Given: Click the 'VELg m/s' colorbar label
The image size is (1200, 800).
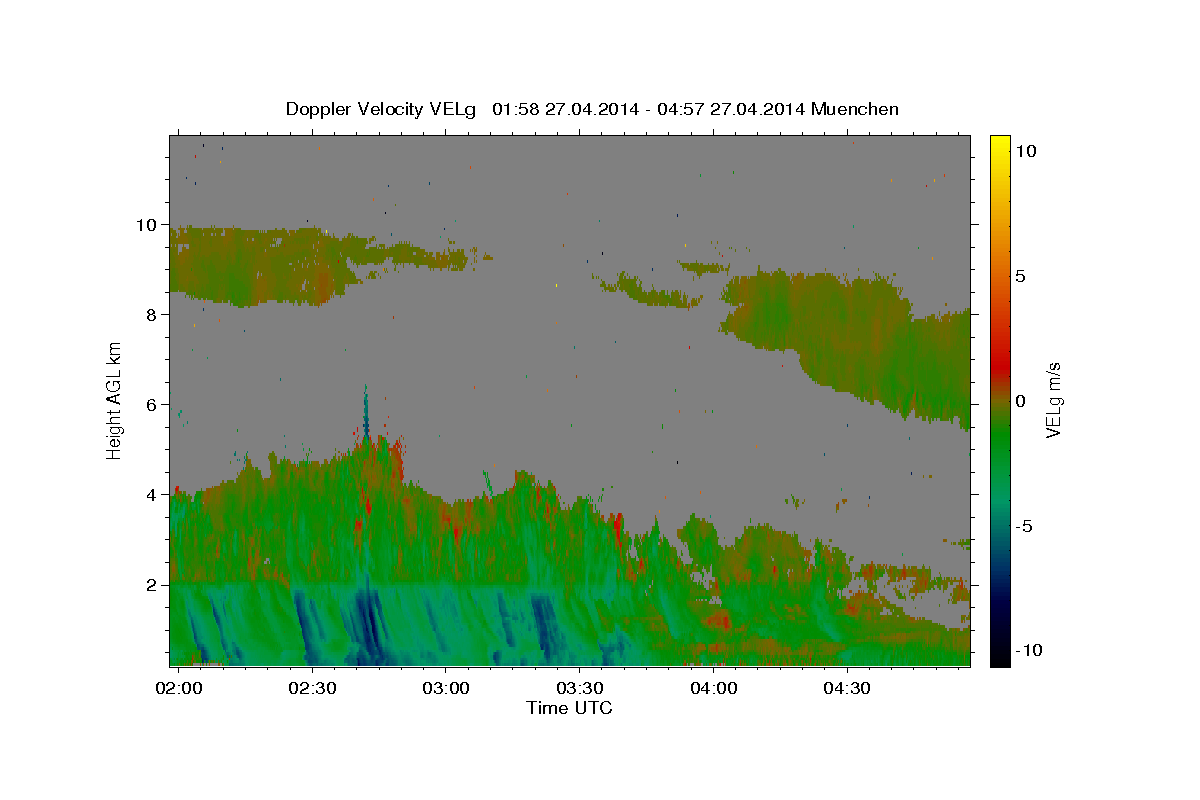Looking at the screenshot, I should pyautogui.click(x=1054, y=399).
